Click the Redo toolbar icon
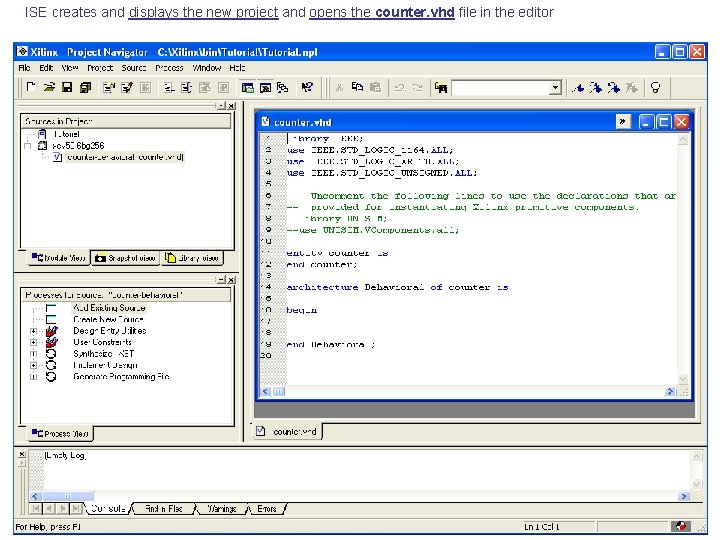The height and width of the screenshot is (540, 720). coord(417,88)
